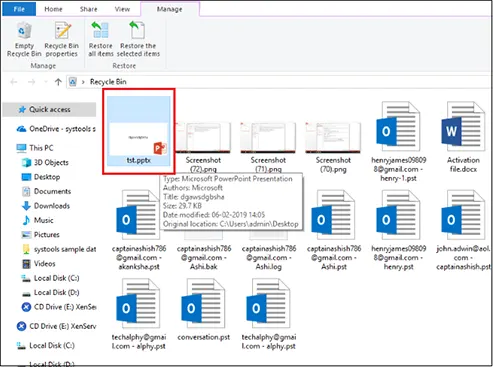Switch to the Home ribbon tab
The width and height of the screenshot is (493, 367).
[x=53, y=9]
